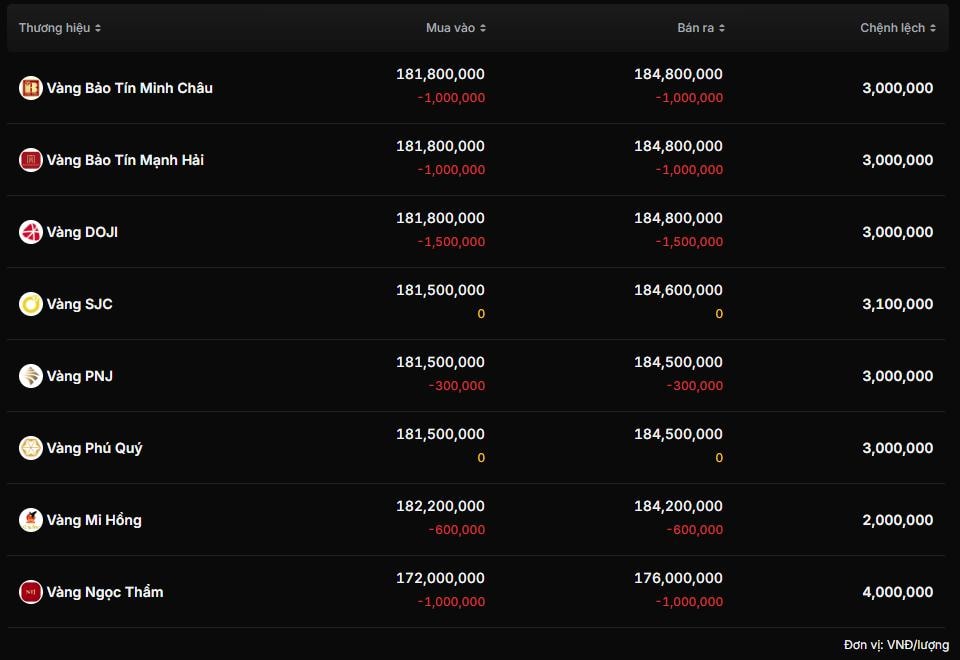Select the Vàng SJC brand name

pos(79,304)
